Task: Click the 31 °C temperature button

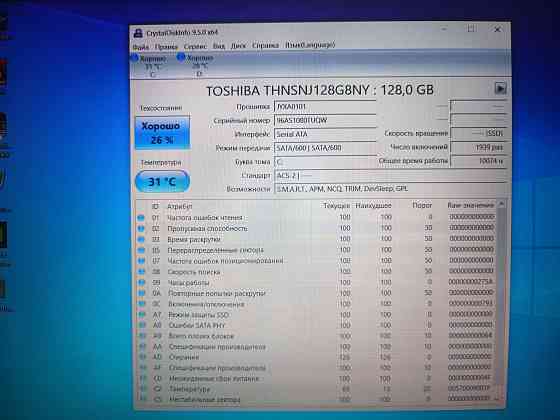Action: [x=162, y=181]
